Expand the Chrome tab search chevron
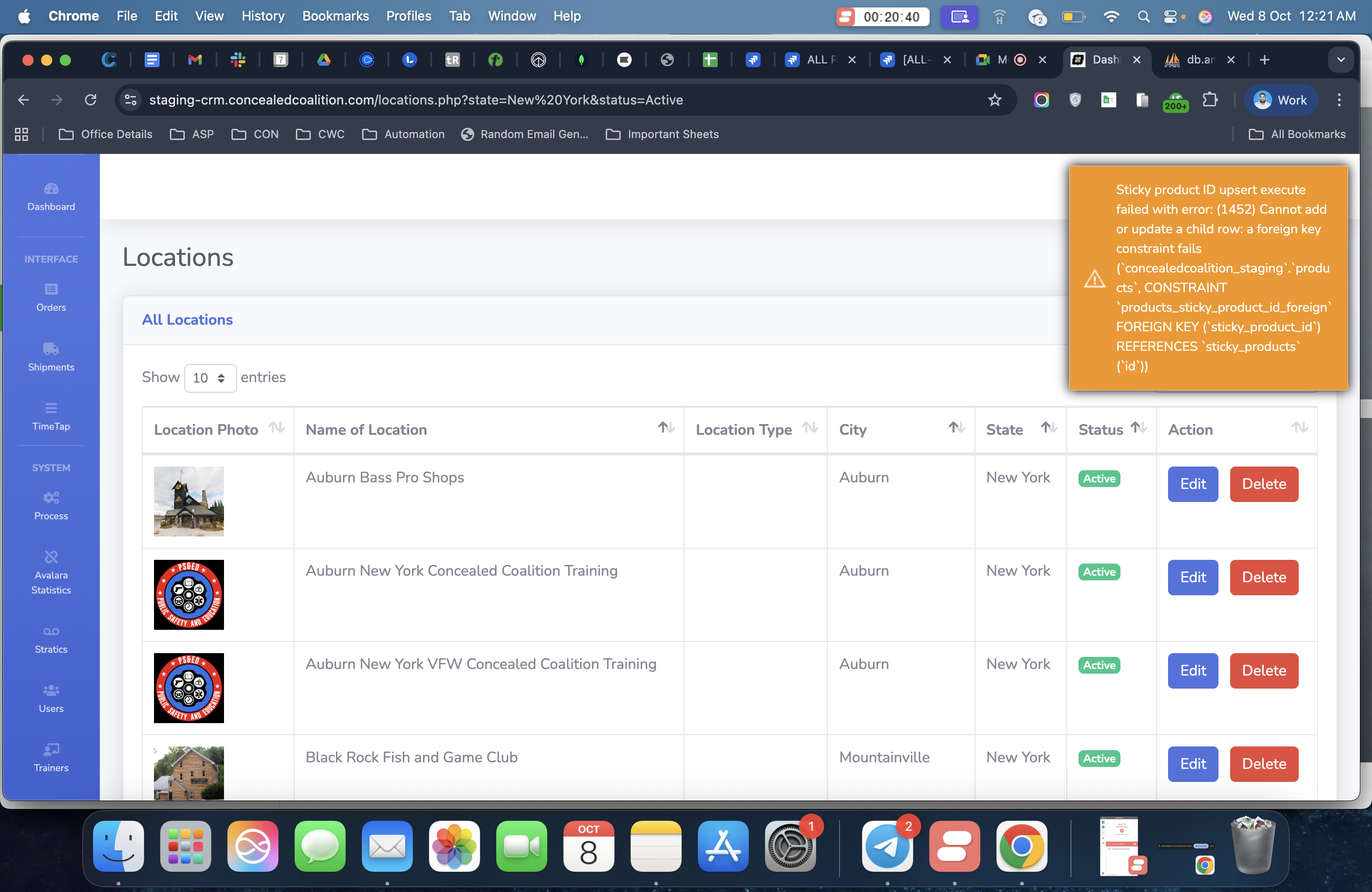Viewport: 1372px width, 892px height. pos(1341,59)
